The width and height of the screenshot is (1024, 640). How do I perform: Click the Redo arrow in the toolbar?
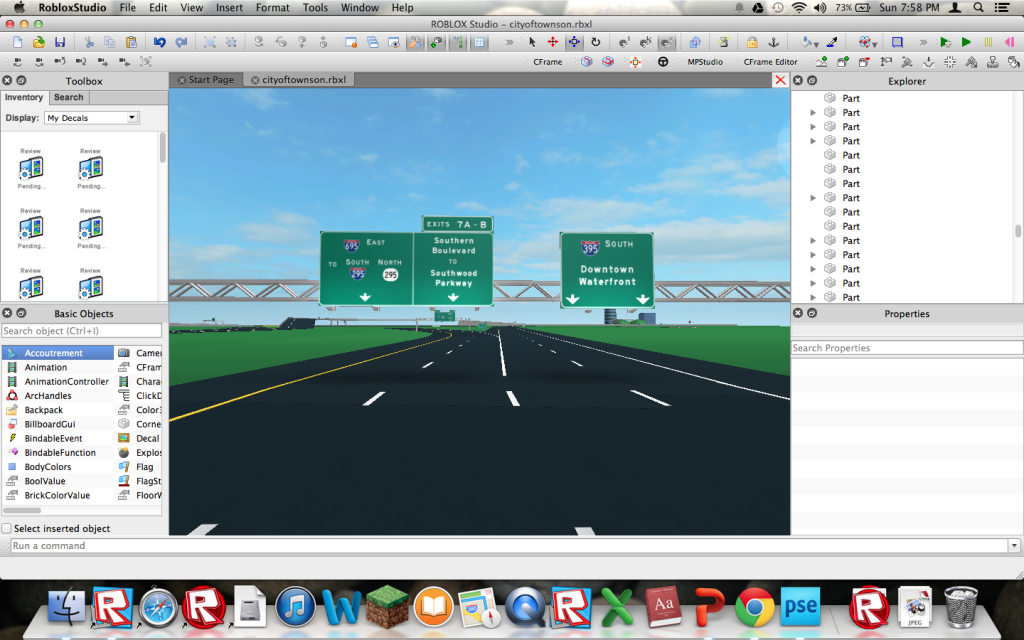pos(181,42)
